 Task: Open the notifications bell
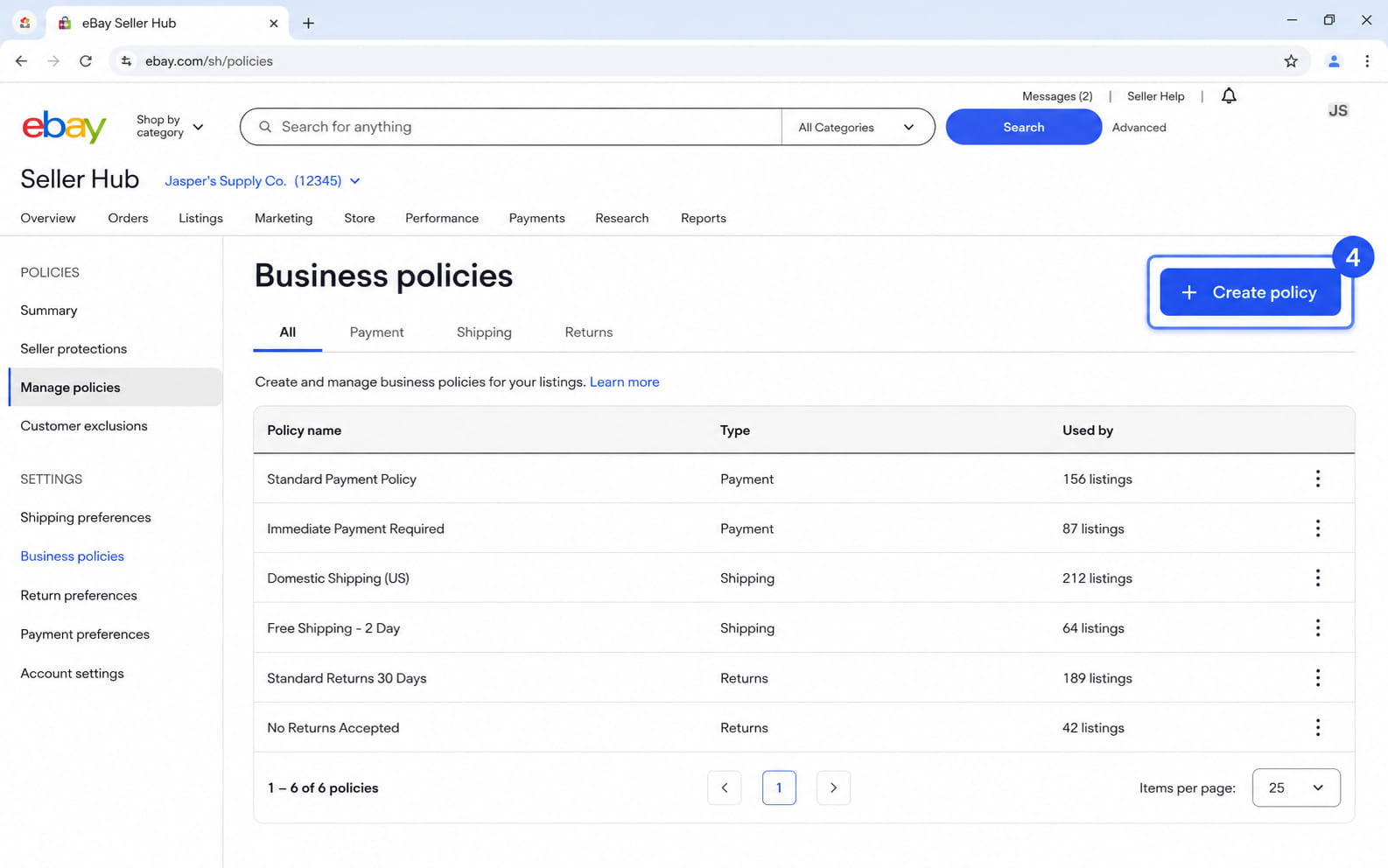click(x=1229, y=96)
